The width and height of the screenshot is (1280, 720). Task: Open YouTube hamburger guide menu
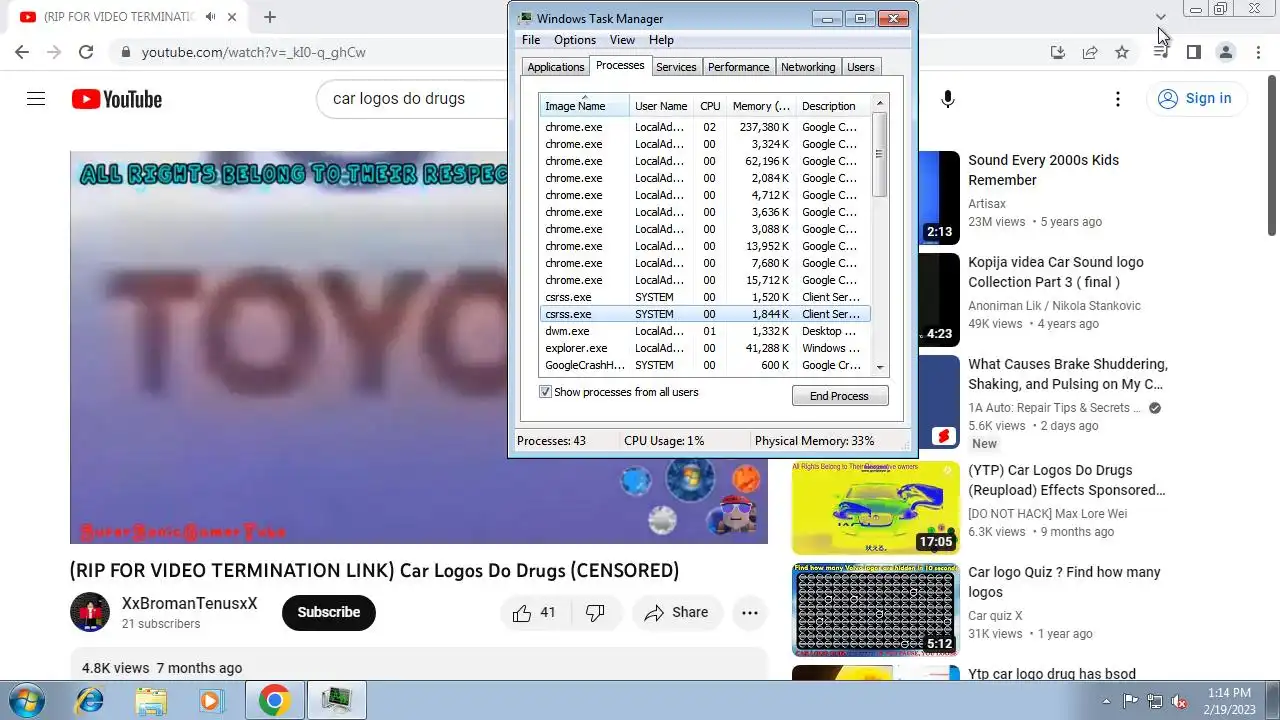click(36, 99)
